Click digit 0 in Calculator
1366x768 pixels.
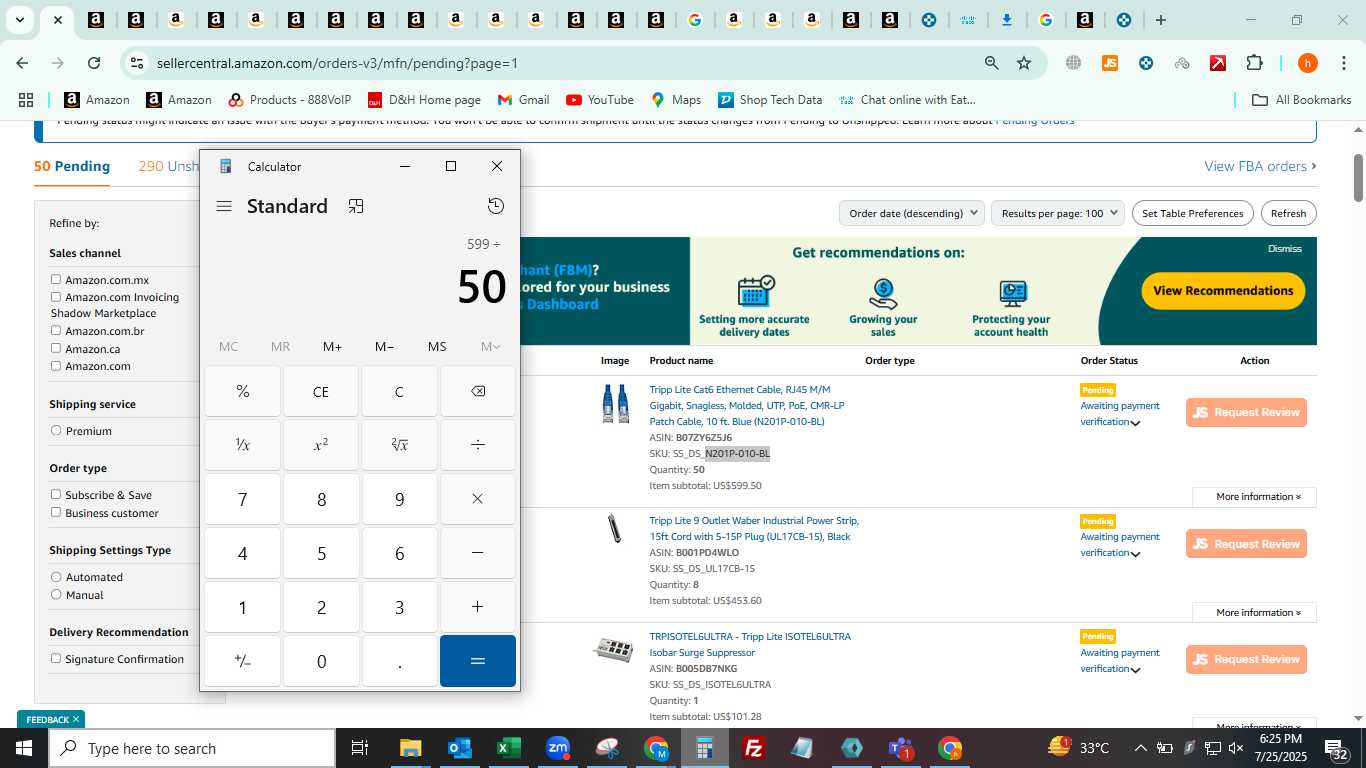(321, 661)
